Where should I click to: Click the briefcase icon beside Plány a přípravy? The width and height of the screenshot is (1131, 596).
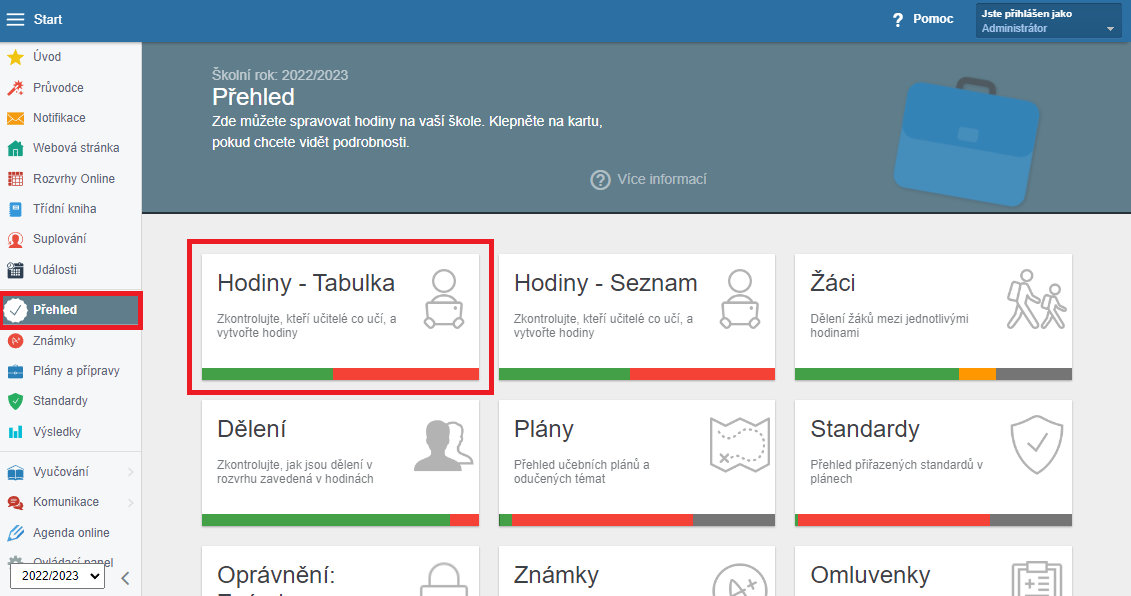coord(15,372)
